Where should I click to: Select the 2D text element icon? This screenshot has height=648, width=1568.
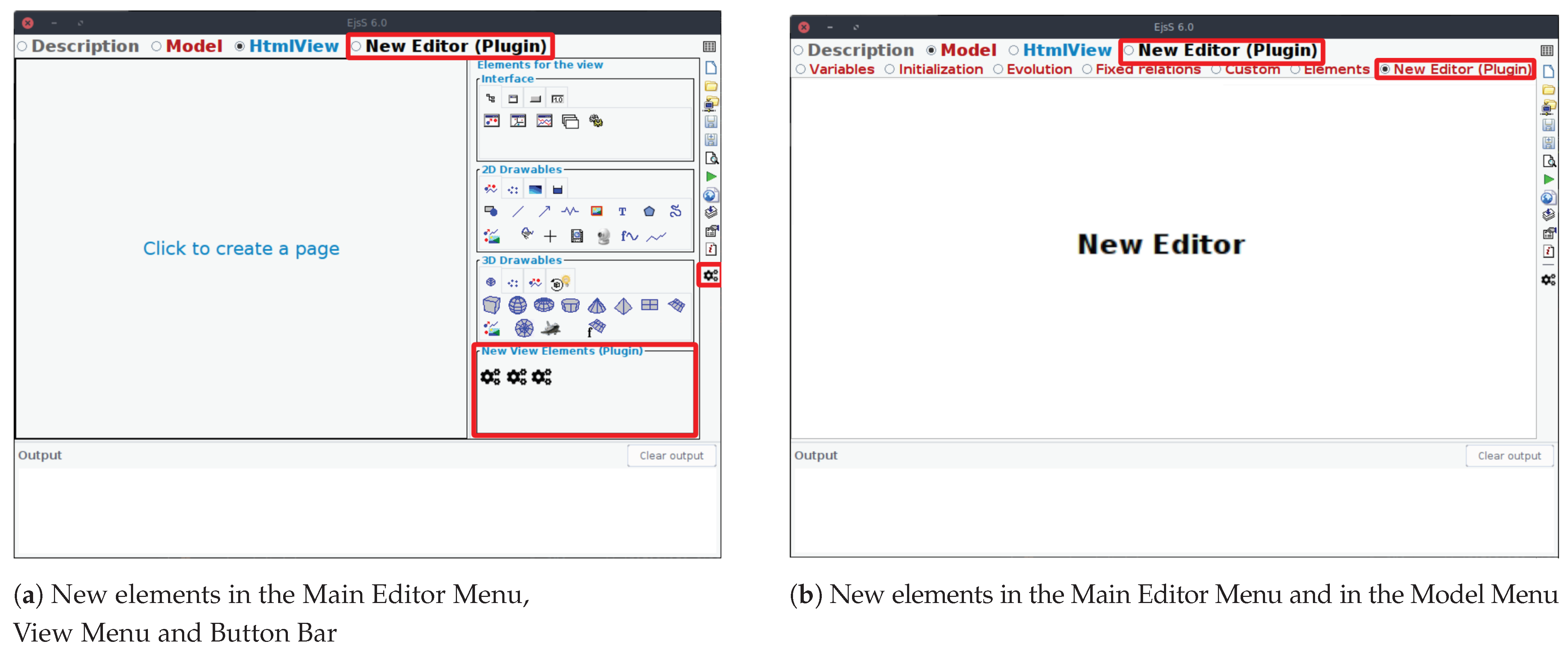[x=622, y=212]
